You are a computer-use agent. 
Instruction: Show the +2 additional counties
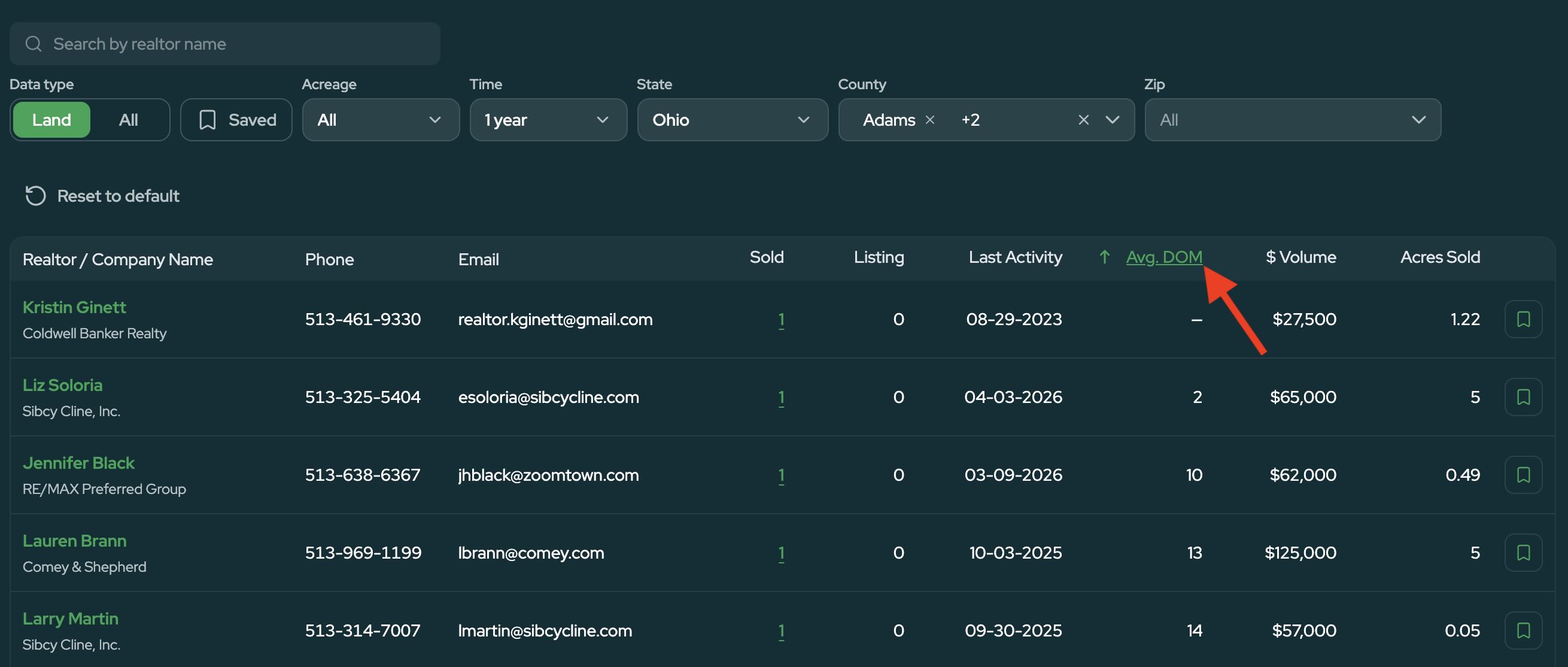[970, 120]
